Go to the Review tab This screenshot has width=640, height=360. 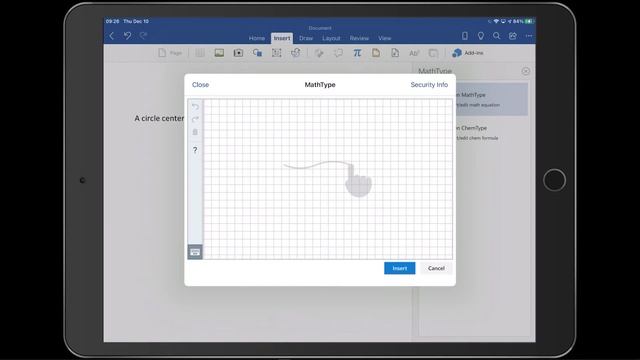pos(359,38)
